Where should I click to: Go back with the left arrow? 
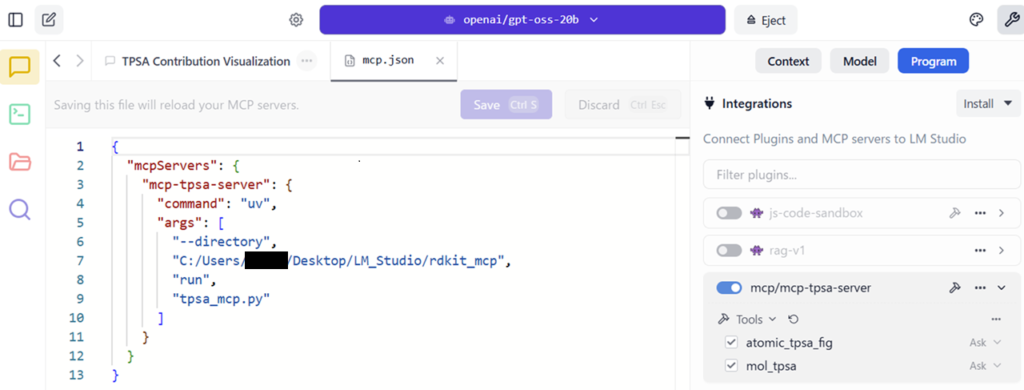[x=57, y=61]
